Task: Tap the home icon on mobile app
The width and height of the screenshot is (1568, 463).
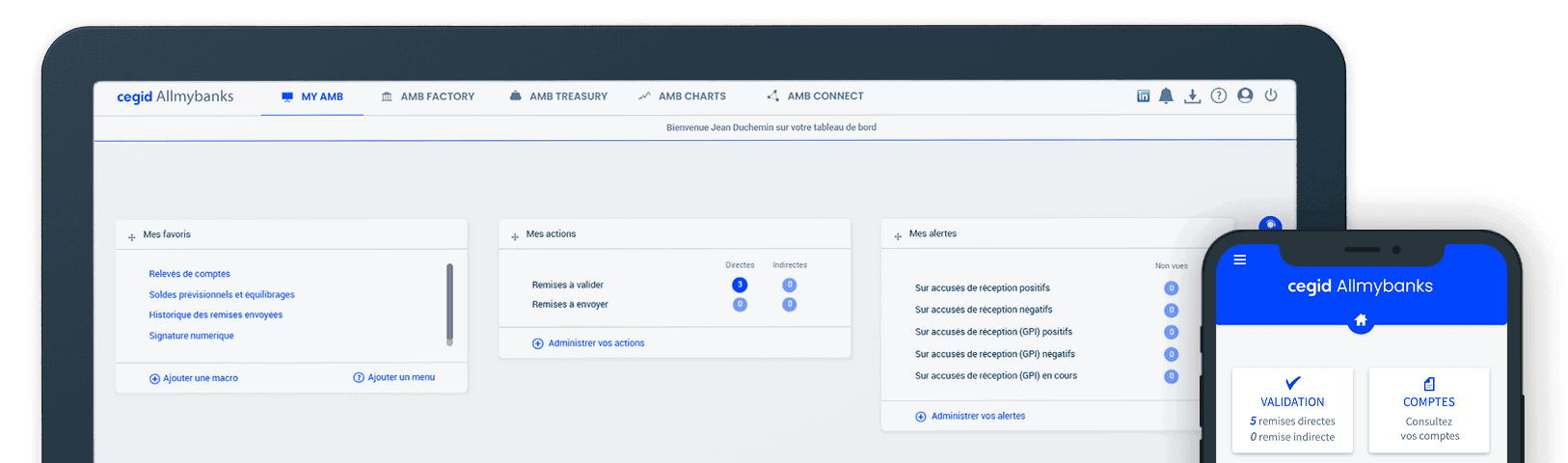Action: pyautogui.click(x=1361, y=320)
